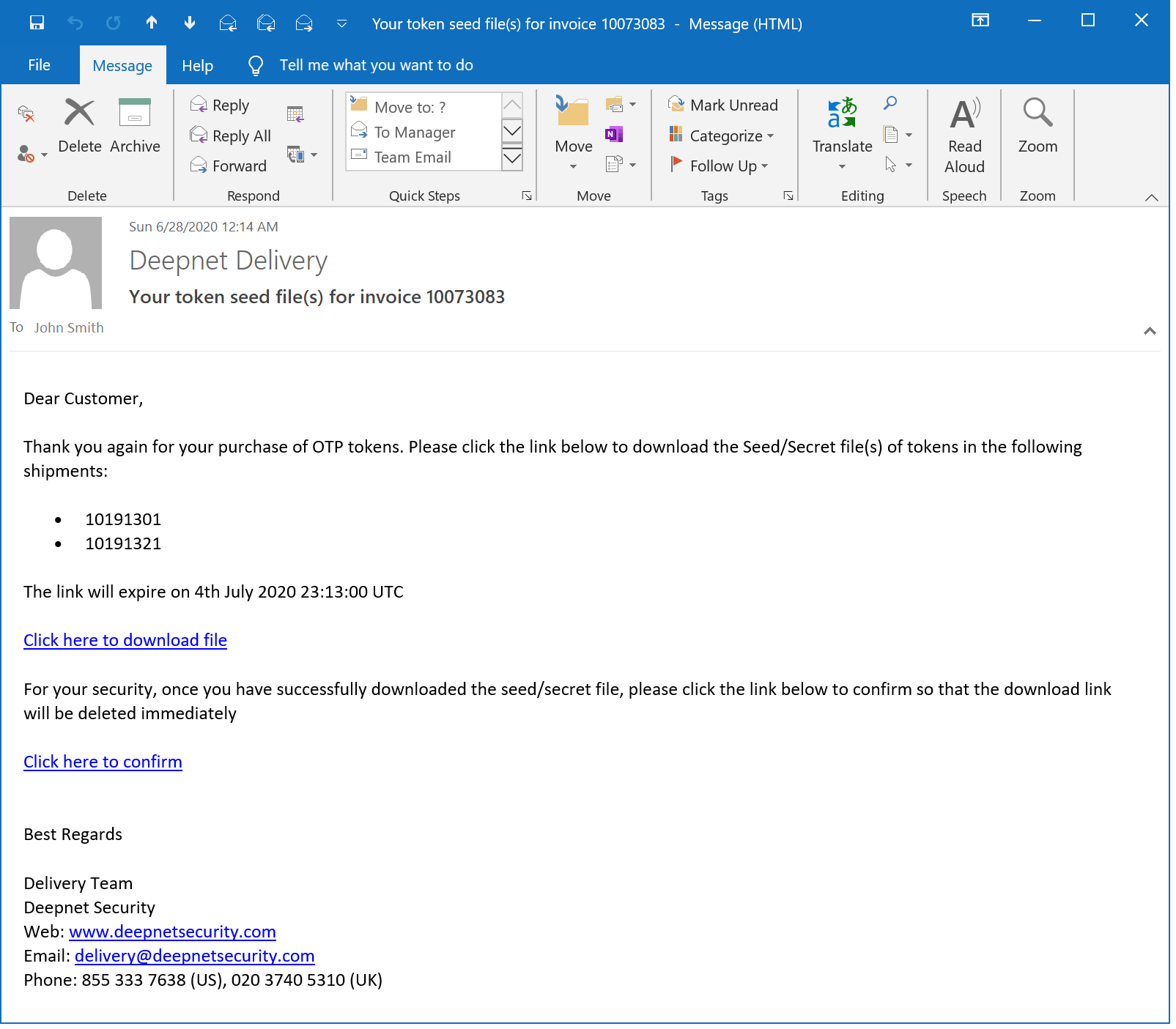Open the Junk options dropdown
The image size is (1176, 1029).
pos(32,154)
